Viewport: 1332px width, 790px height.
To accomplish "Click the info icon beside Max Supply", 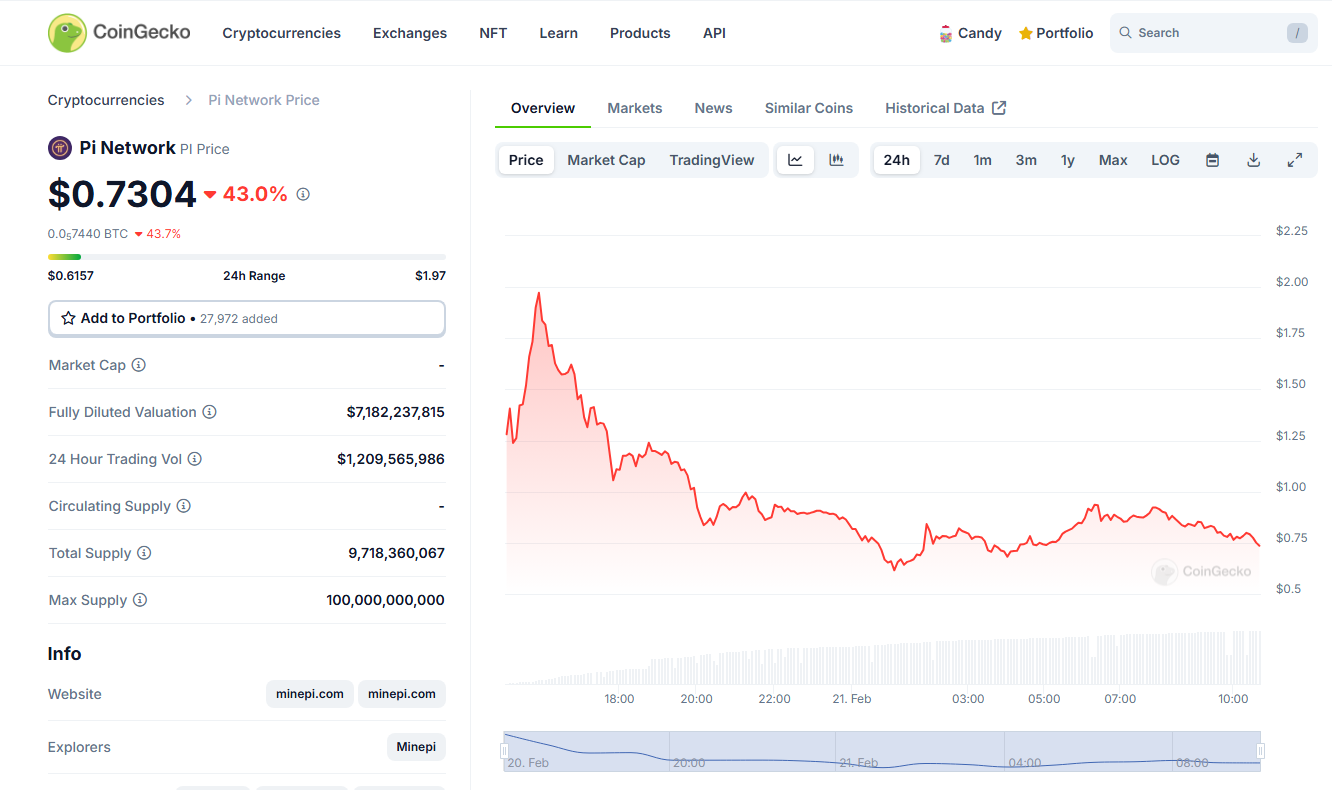I will click(x=140, y=600).
